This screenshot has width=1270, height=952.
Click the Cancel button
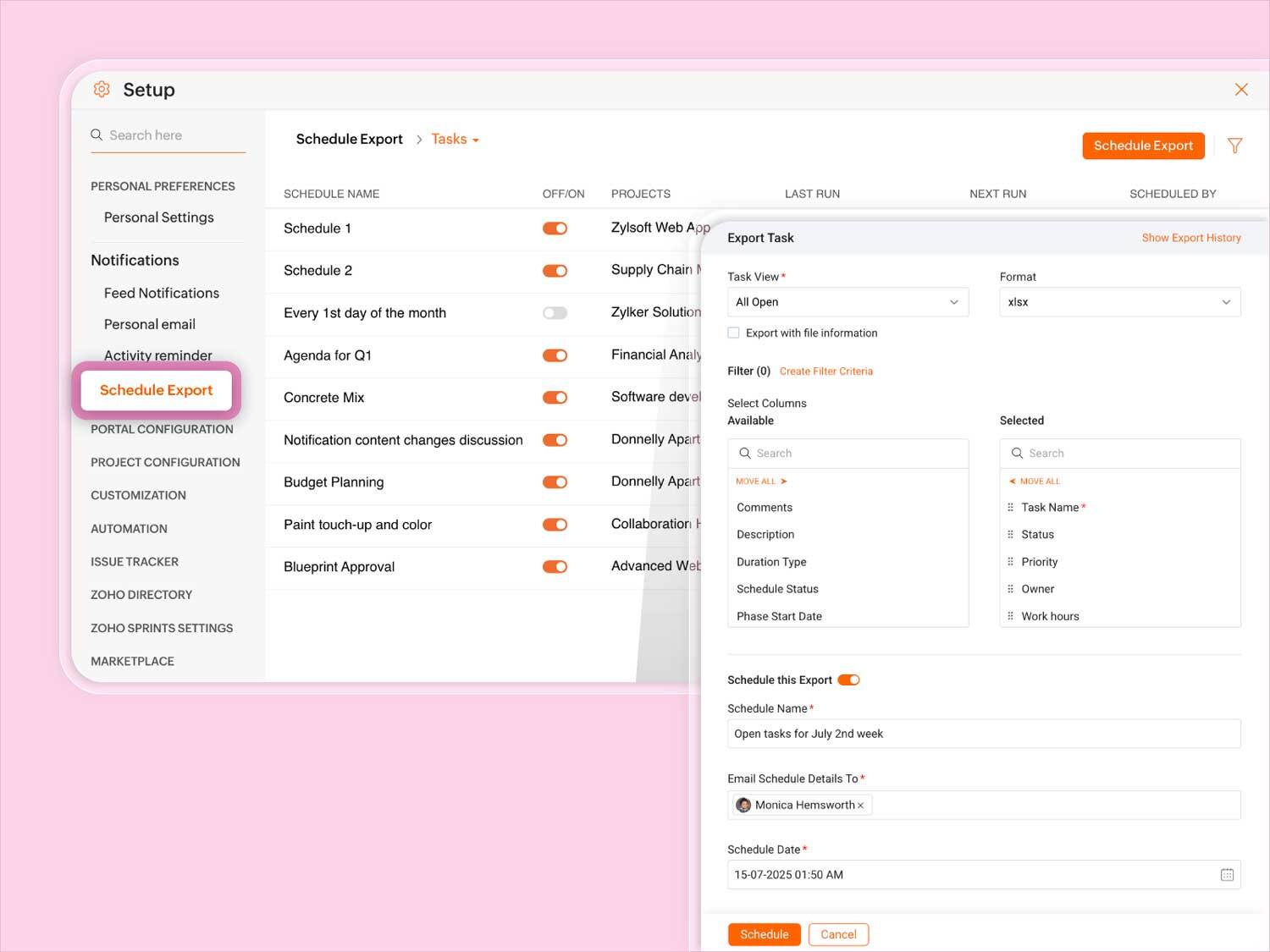tap(838, 934)
